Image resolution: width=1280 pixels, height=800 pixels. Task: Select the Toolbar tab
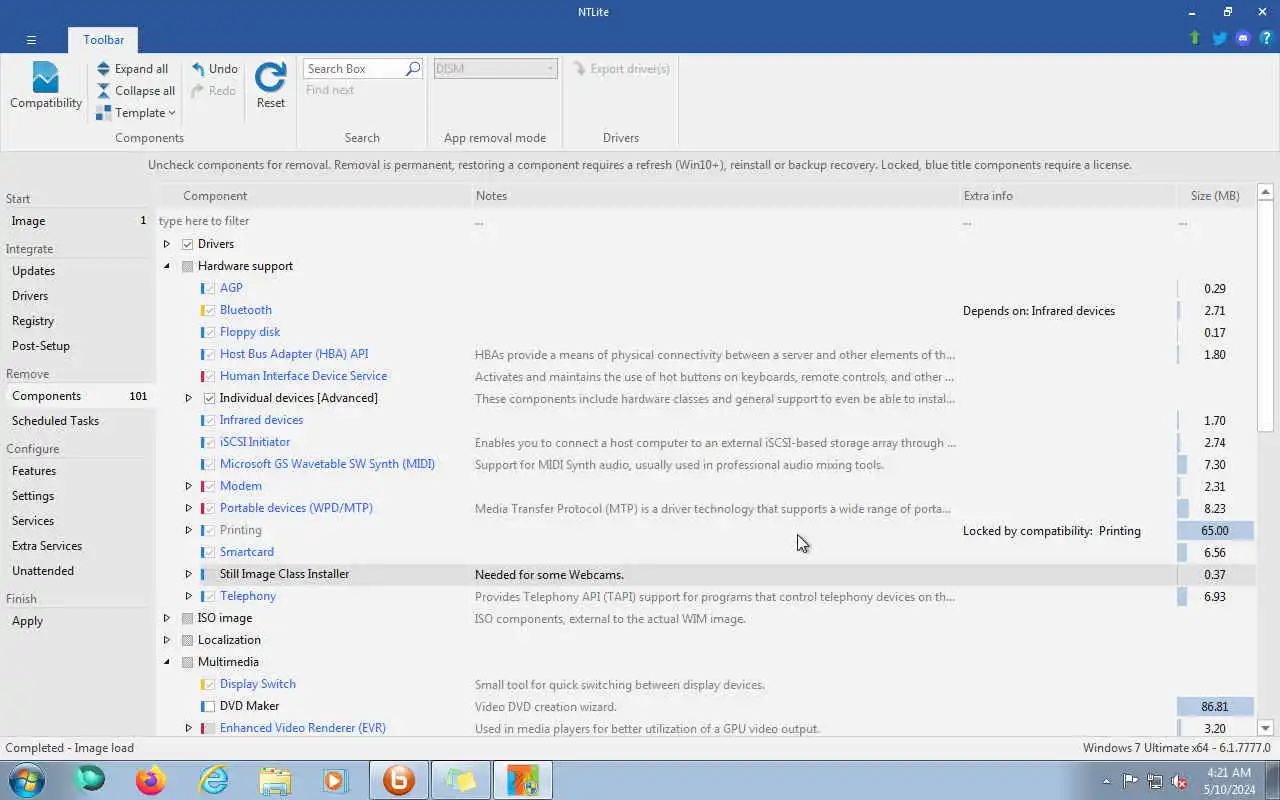tap(104, 40)
